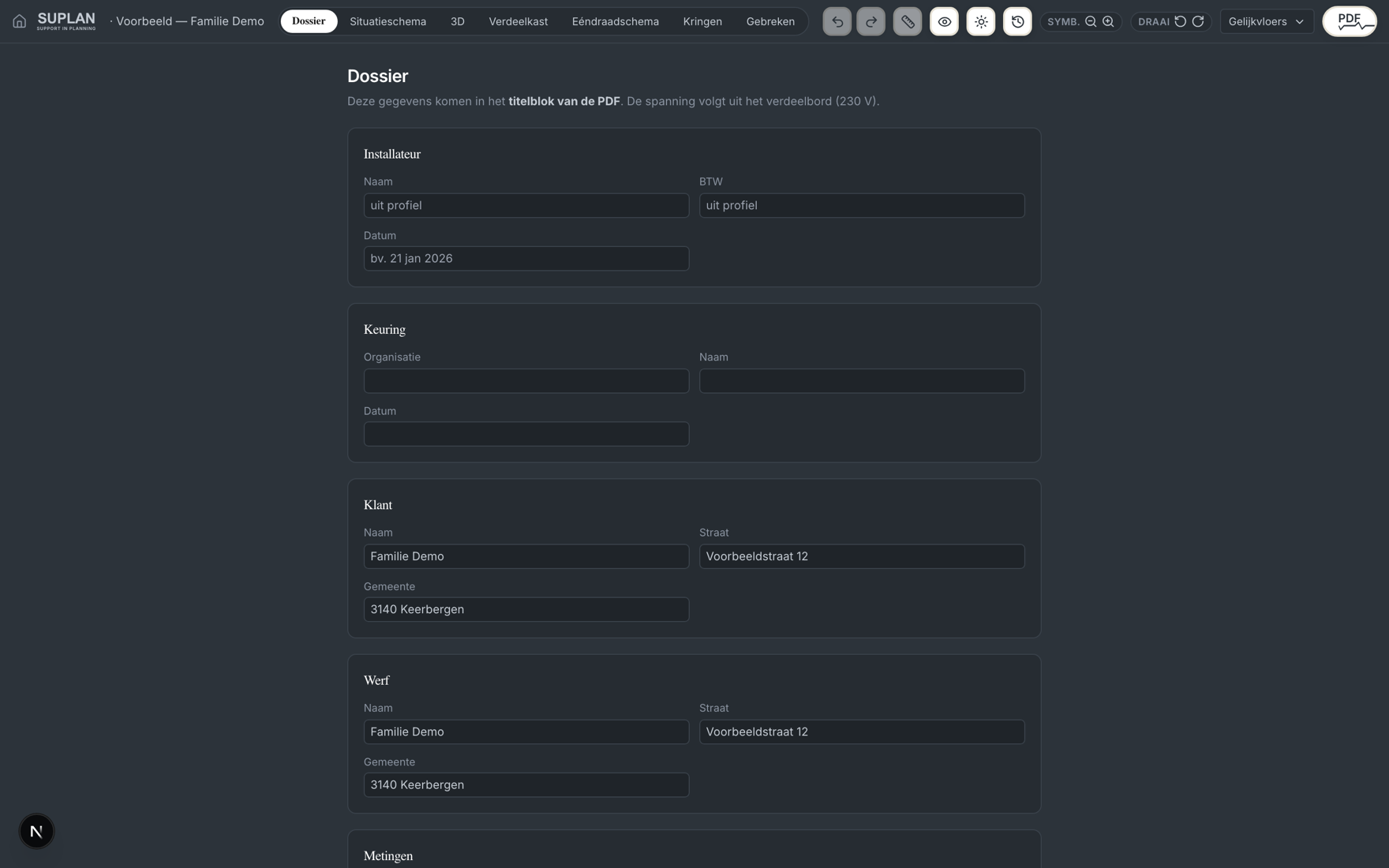Viewport: 1389px width, 868px height.
Task: Switch to light theme with sun icon
Action: [x=981, y=21]
